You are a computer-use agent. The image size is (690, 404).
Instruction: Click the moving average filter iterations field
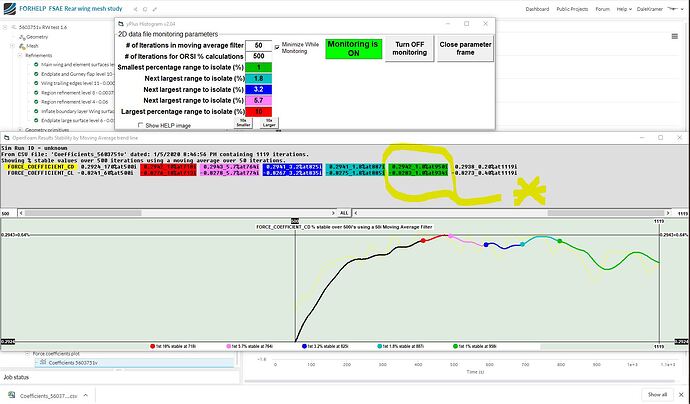tap(258, 45)
